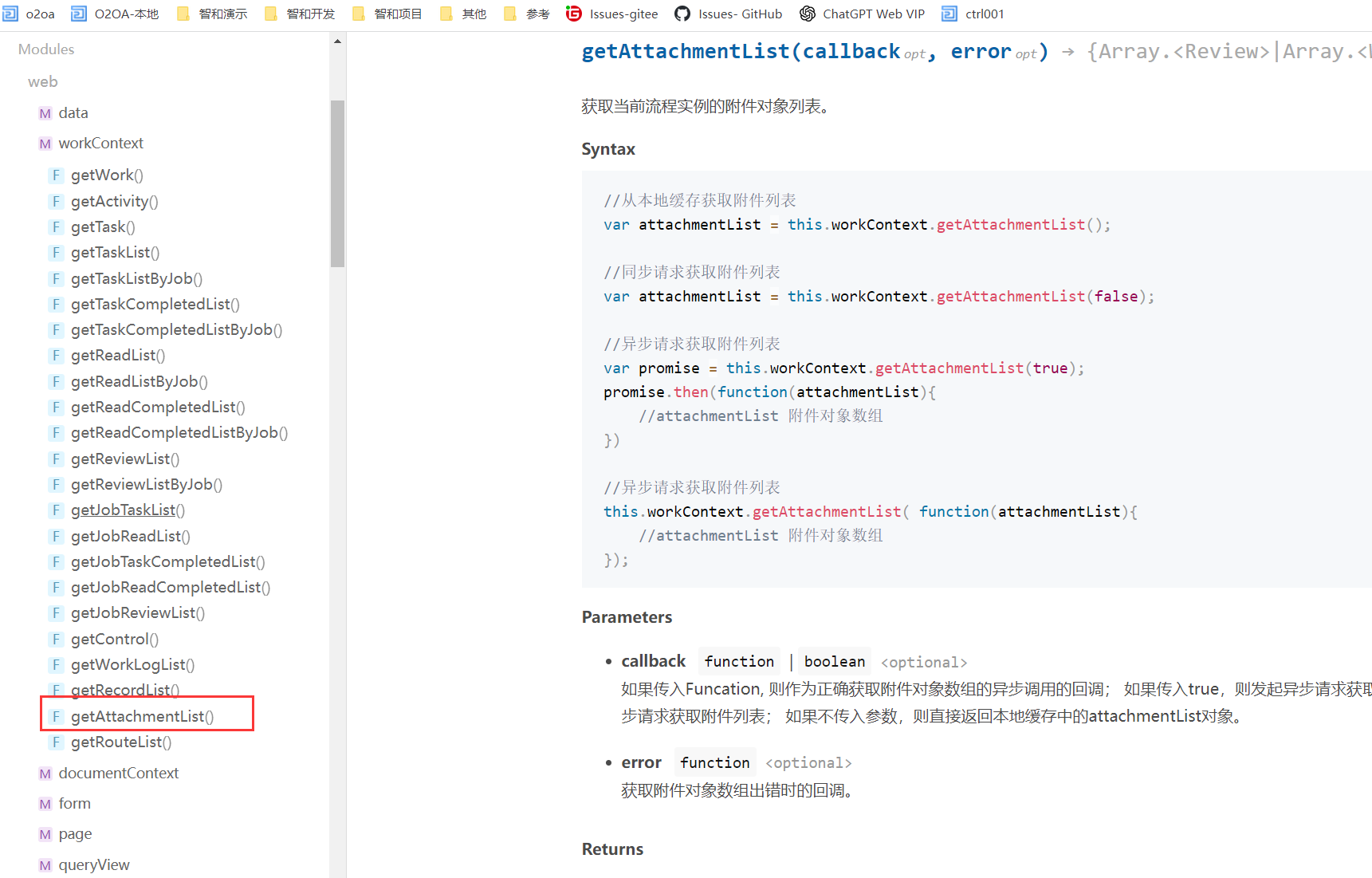Go to getRecordList() function
The image size is (1372, 878).
tap(125, 691)
